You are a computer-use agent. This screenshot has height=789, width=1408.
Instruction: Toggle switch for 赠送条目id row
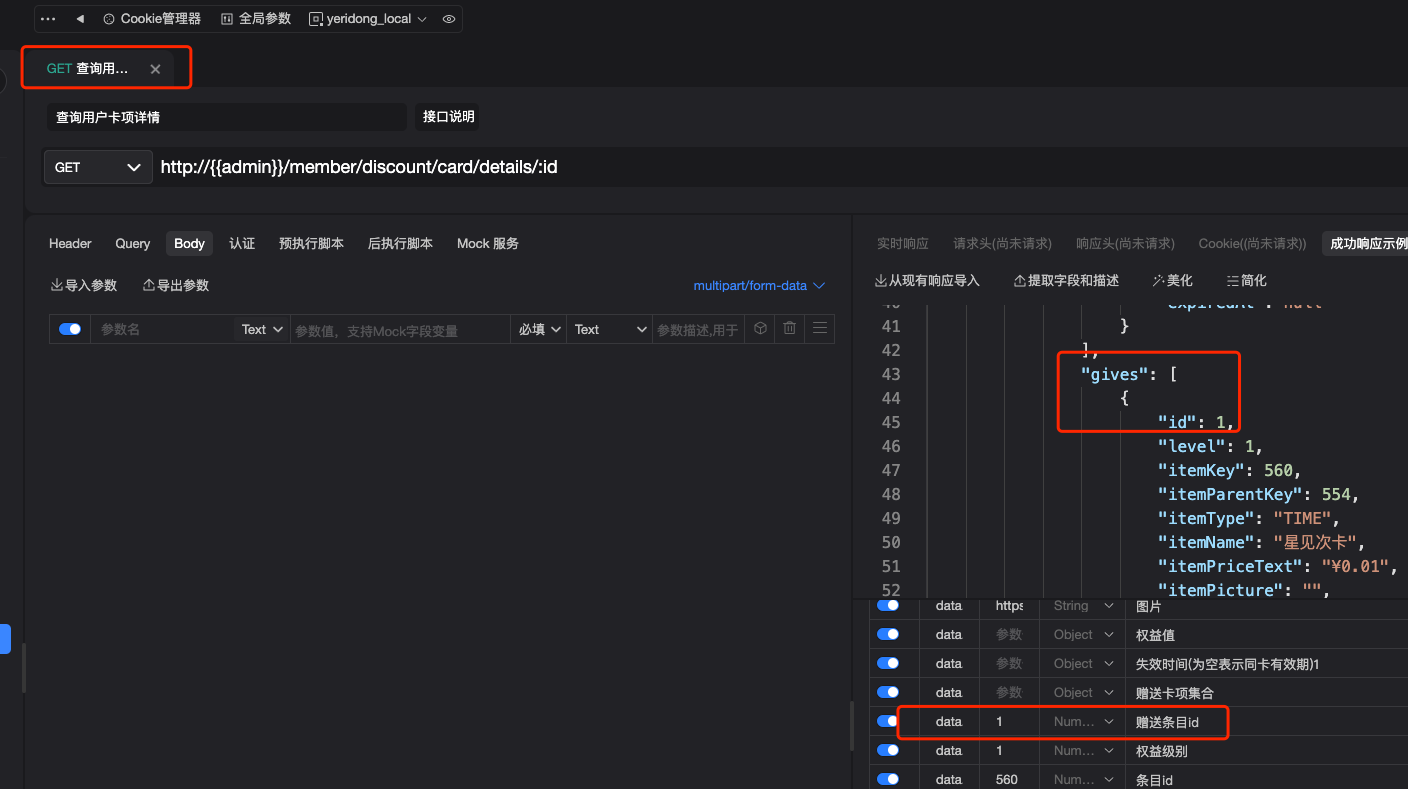[887, 721]
